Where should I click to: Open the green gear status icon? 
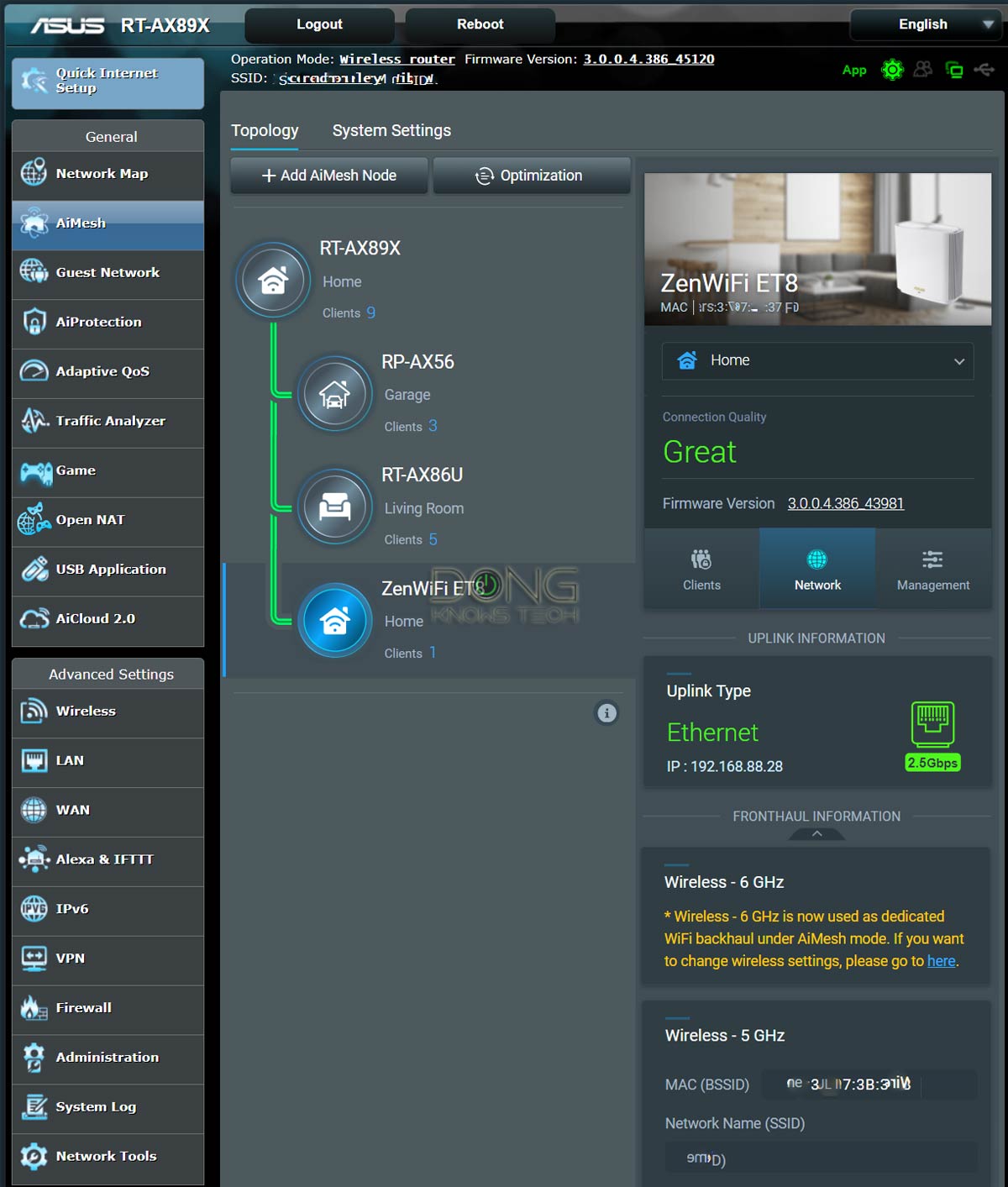[892, 70]
